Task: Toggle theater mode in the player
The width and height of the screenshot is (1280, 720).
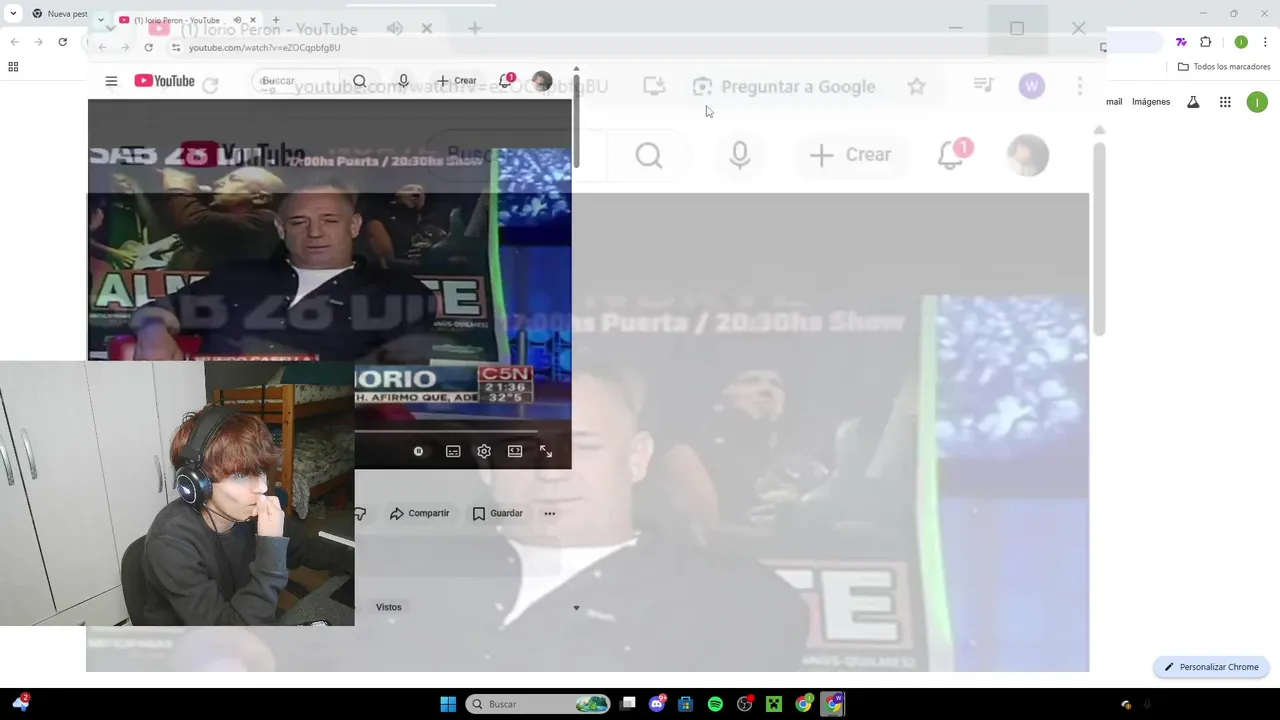Action: [515, 451]
